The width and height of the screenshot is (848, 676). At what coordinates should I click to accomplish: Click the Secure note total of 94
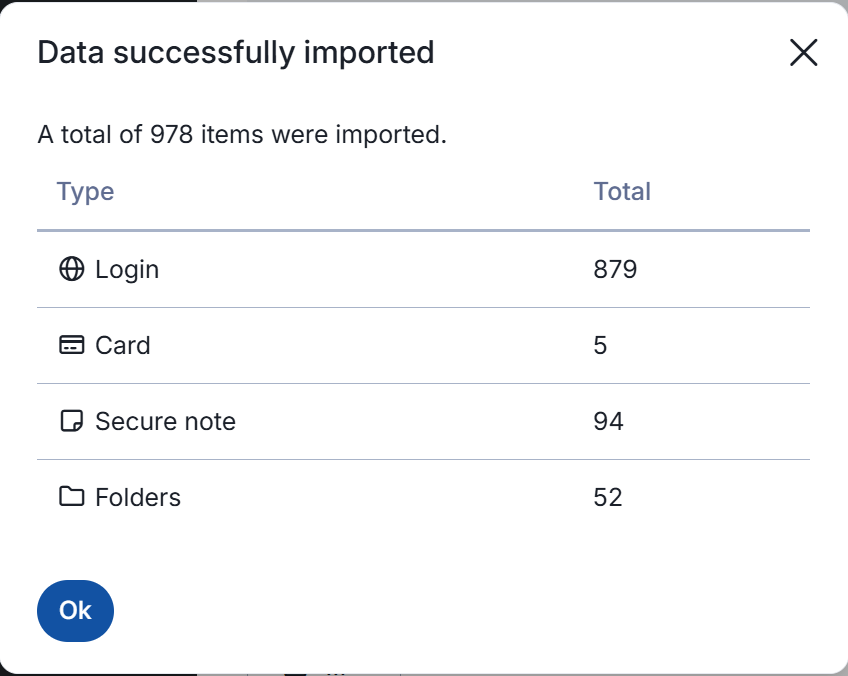click(x=608, y=421)
